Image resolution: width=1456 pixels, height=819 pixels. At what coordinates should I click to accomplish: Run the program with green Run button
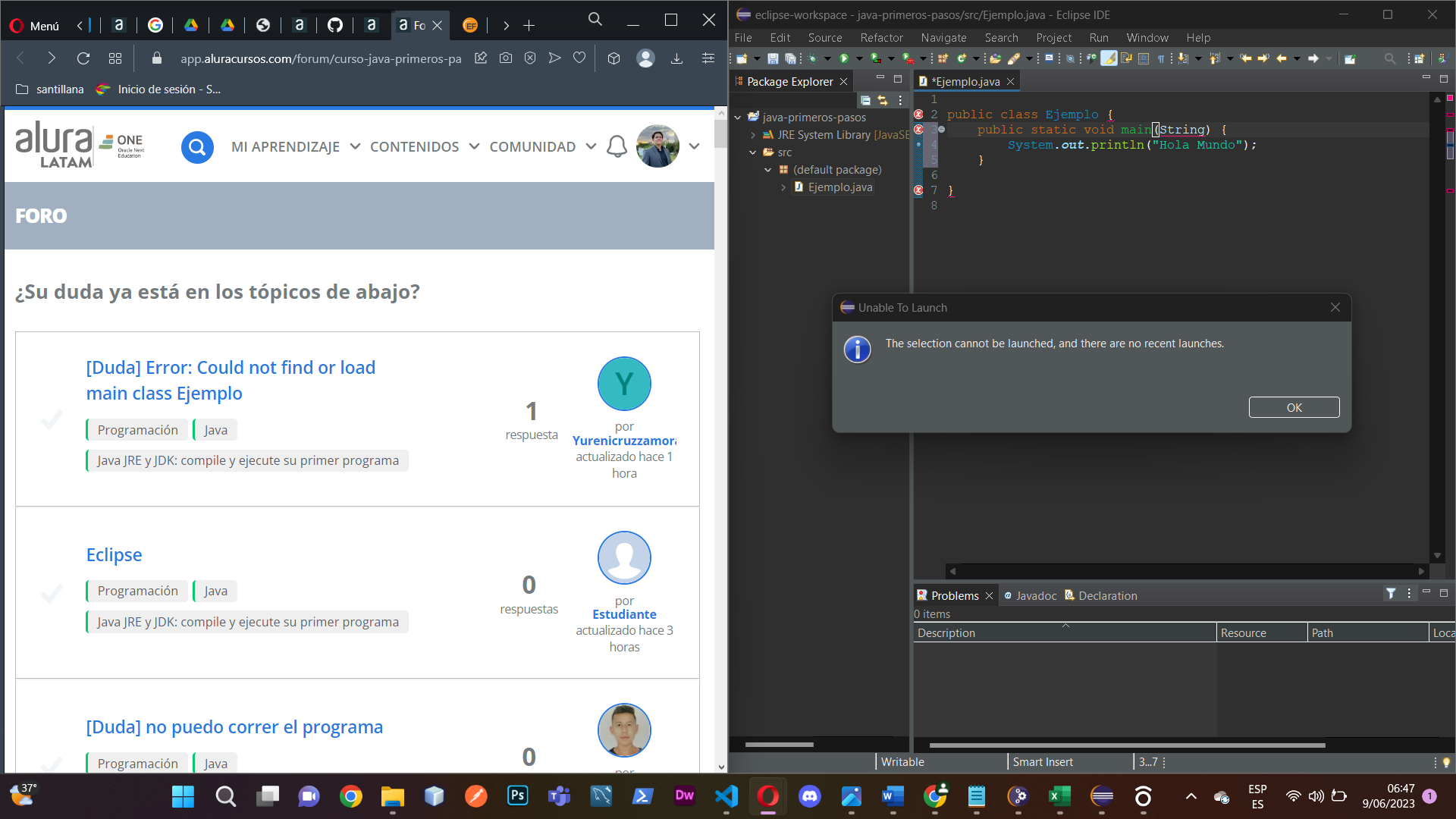tap(844, 58)
